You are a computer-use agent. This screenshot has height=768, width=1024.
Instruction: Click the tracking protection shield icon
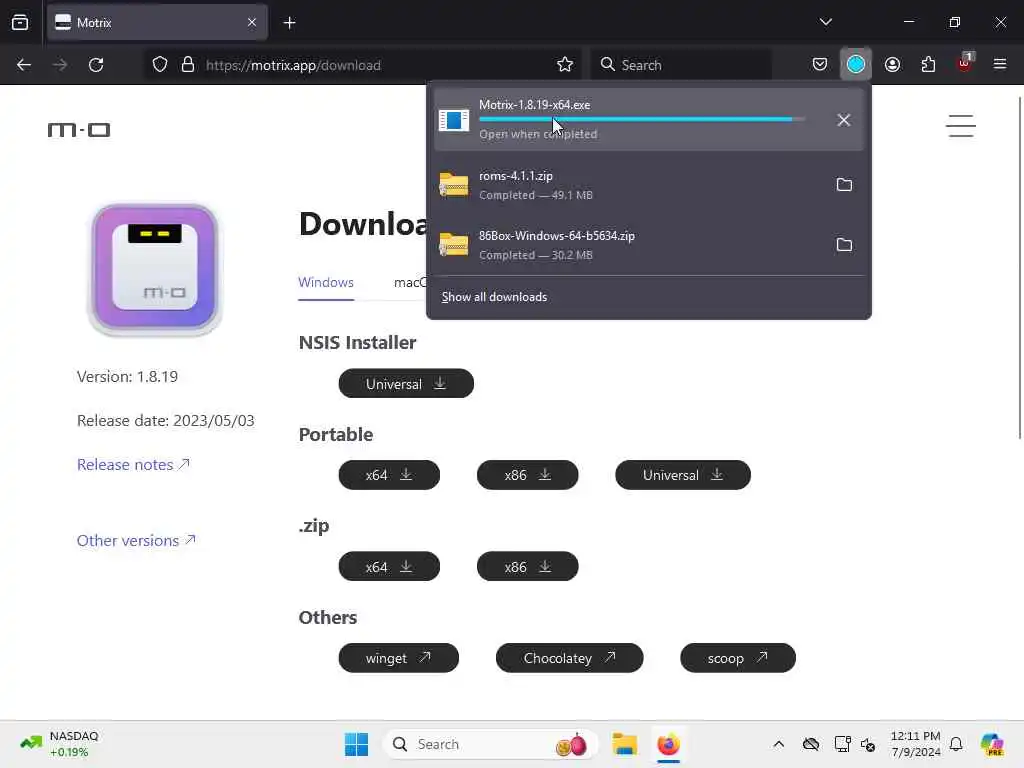(x=160, y=65)
